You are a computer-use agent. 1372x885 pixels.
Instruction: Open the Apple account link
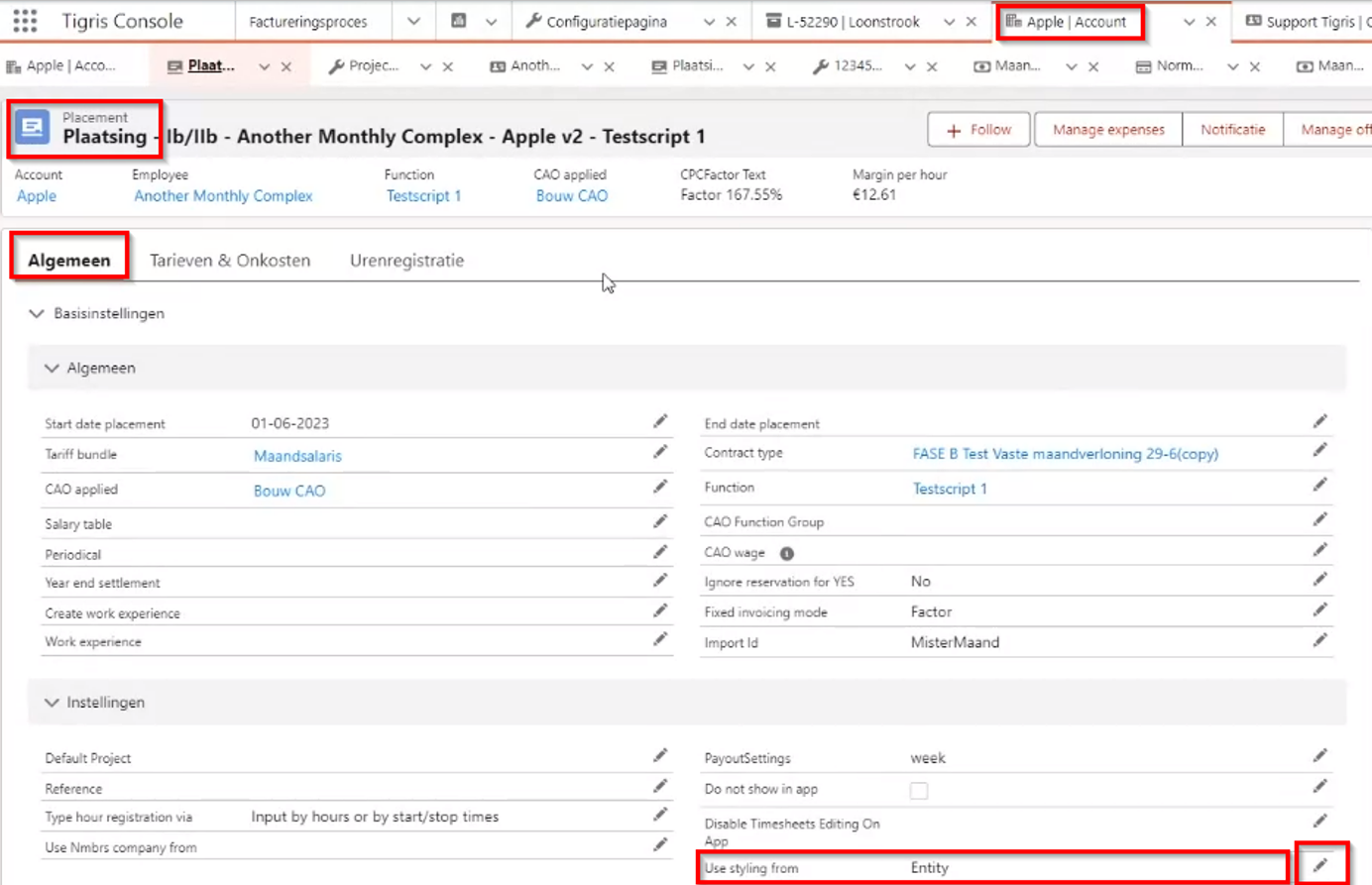pos(37,196)
